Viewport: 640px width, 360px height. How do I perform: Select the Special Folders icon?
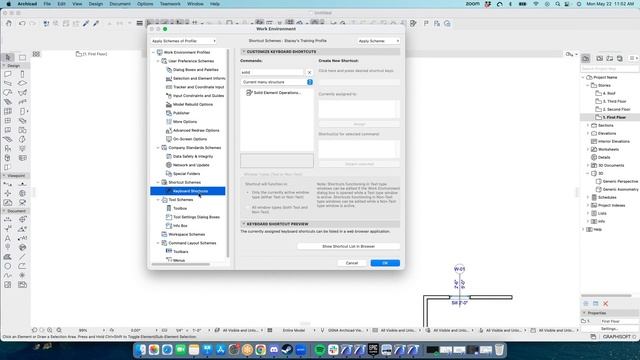[169, 173]
